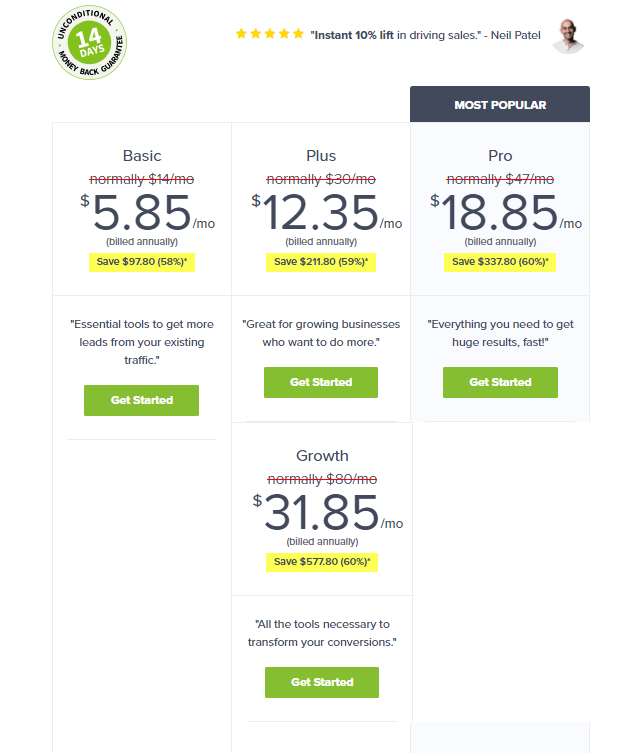Image resolution: width=643 pixels, height=753 pixels.
Task: Choose Get Started for the Pro plan
Action: (x=500, y=382)
